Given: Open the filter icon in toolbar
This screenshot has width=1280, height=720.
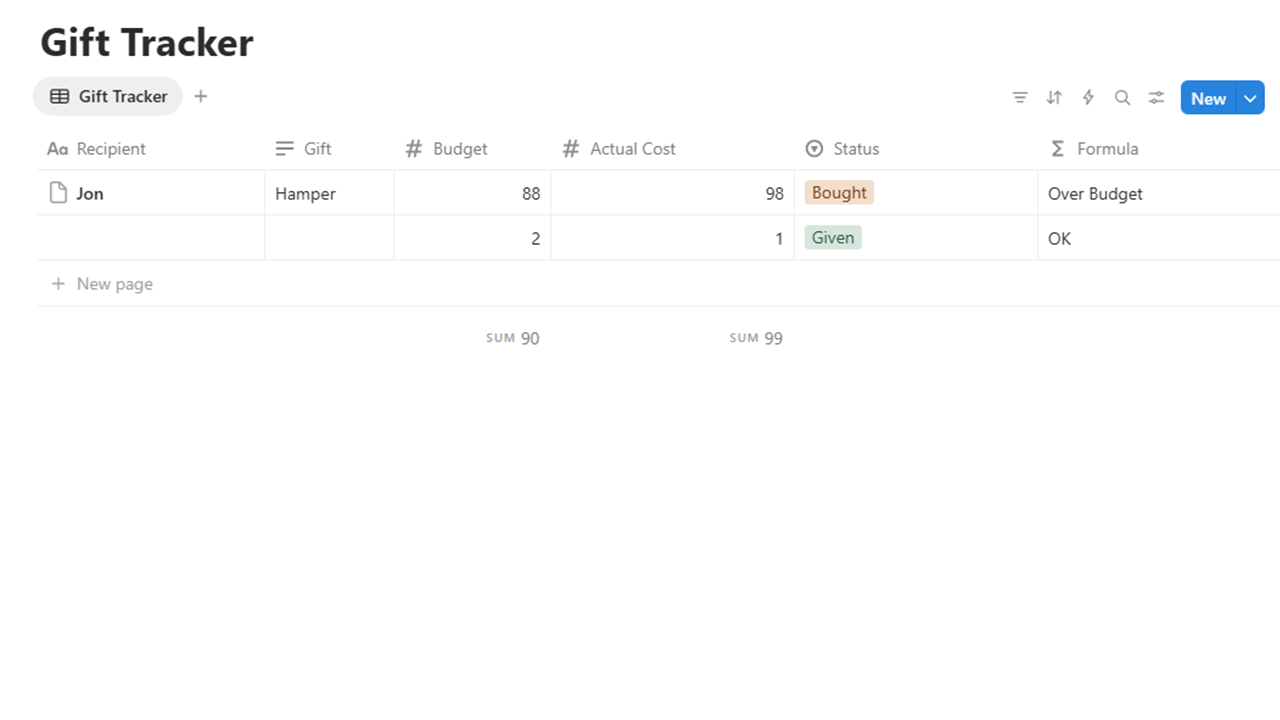Looking at the screenshot, I should click(x=1020, y=97).
